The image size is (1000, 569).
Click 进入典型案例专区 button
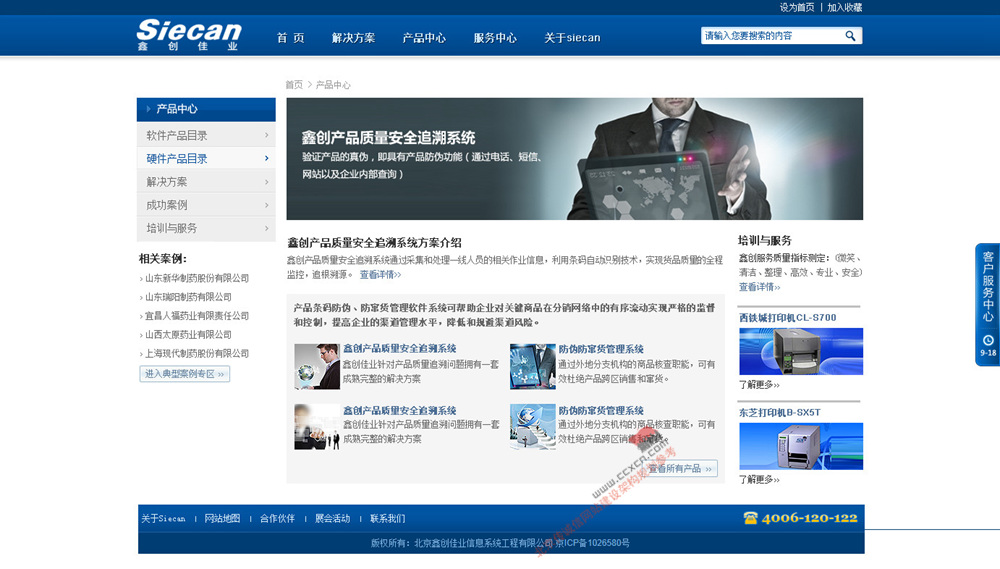[x=185, y=374]
